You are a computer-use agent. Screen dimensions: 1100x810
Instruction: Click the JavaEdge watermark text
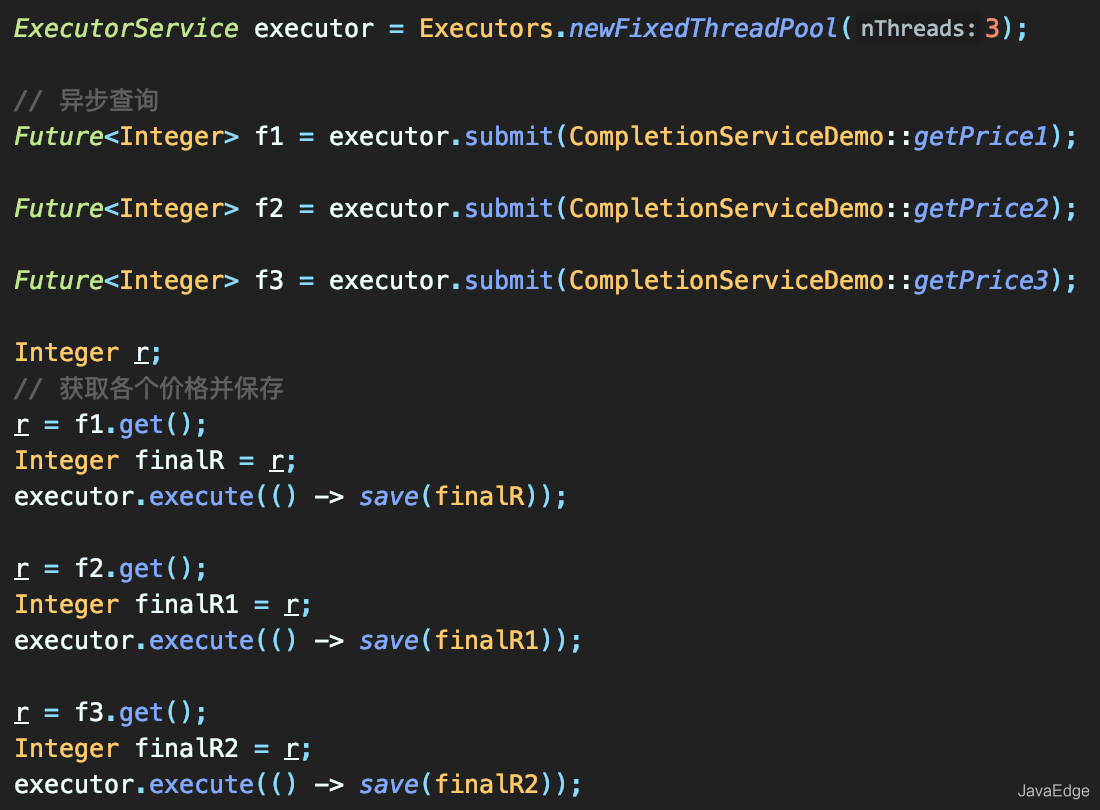[x=1054, y=791]
